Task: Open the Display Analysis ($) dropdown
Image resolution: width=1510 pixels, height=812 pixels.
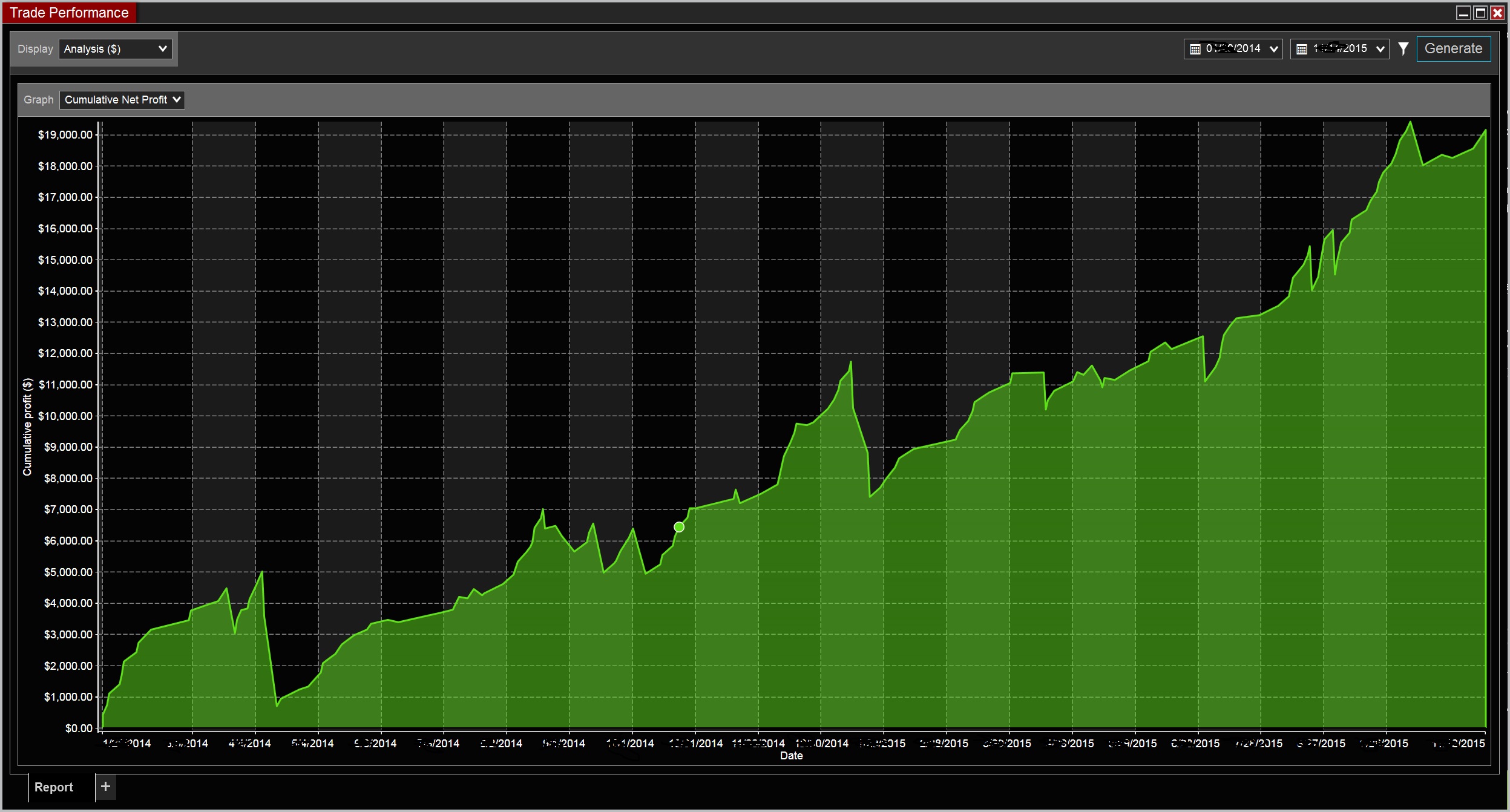Action: pyautogui.click(x=115, y=49)
